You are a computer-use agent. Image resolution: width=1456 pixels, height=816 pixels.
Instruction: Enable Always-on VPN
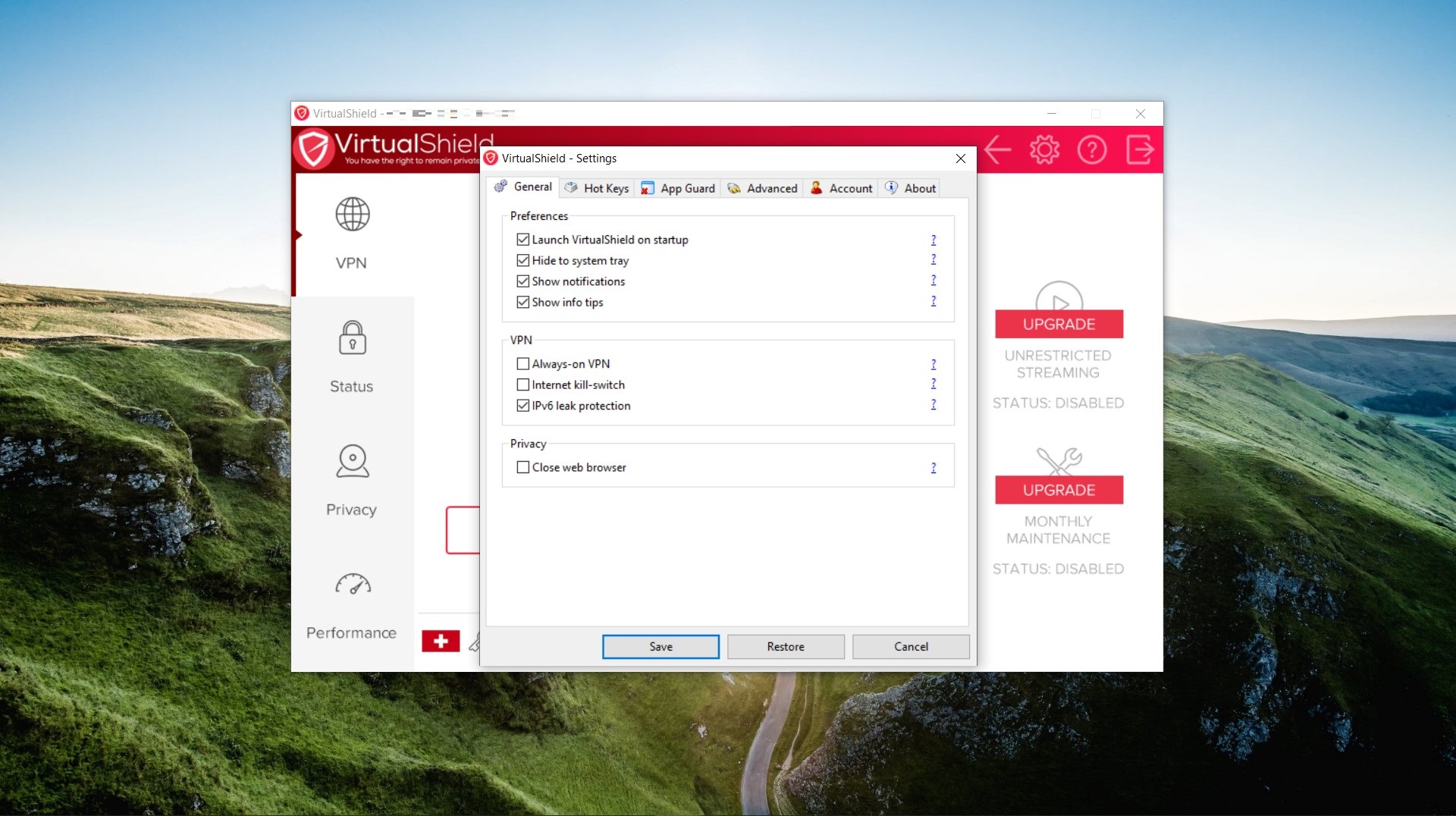tap(522, 364)
